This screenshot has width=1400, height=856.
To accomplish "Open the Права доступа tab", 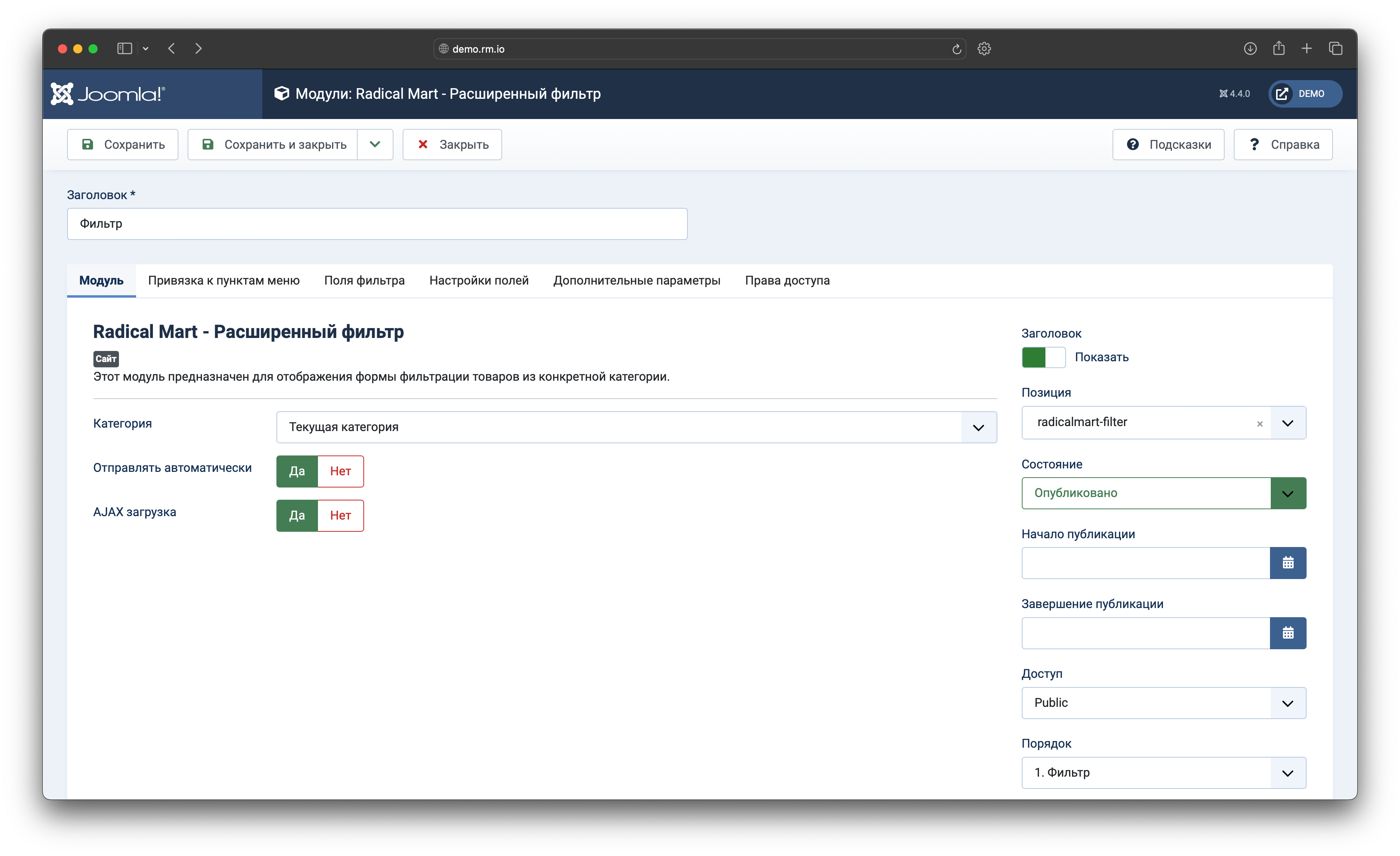I will [788, 280].
